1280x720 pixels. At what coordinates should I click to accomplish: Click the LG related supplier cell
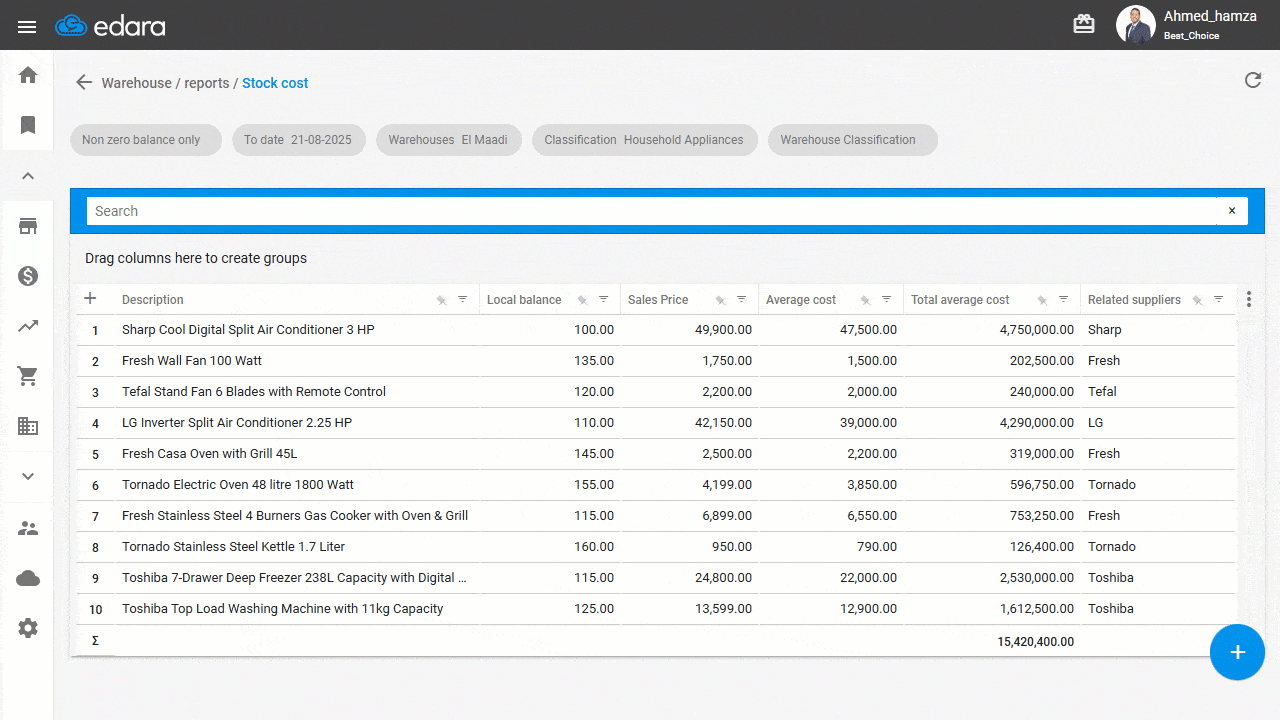coord(1096,423)
